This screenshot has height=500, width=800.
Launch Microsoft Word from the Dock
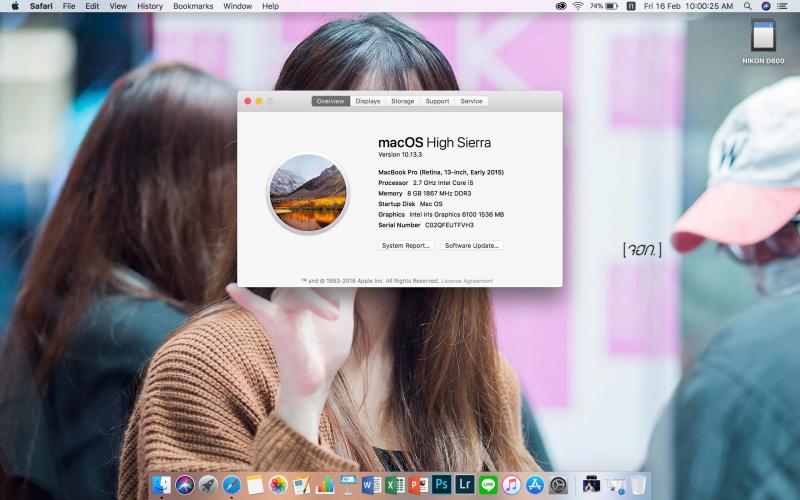click(x=371, y=484)
